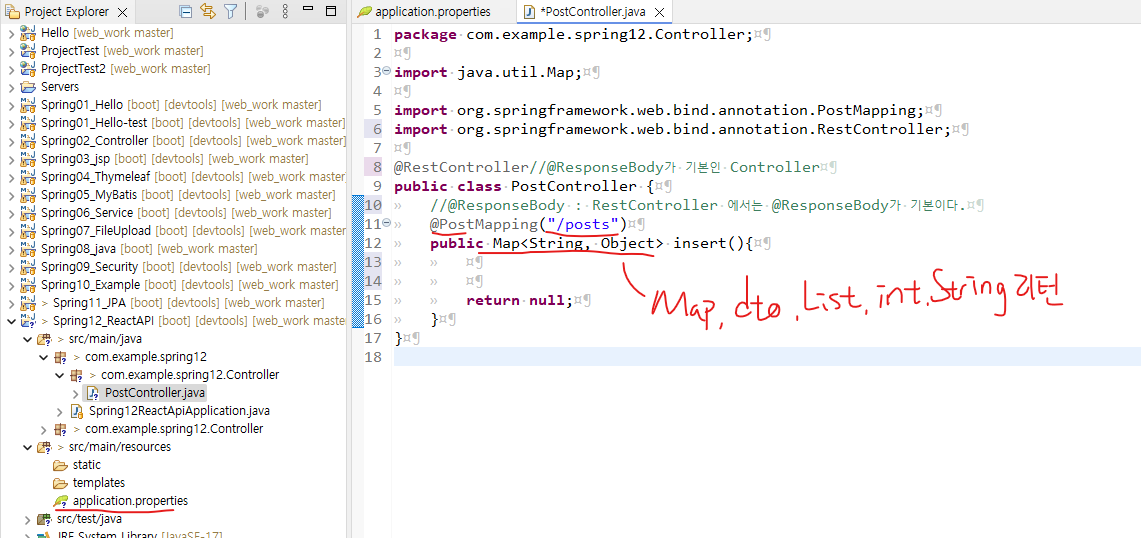Expand the ProjectTest2 project
The height and width of the screenshot is (538, 1141).
click(11, 68)
